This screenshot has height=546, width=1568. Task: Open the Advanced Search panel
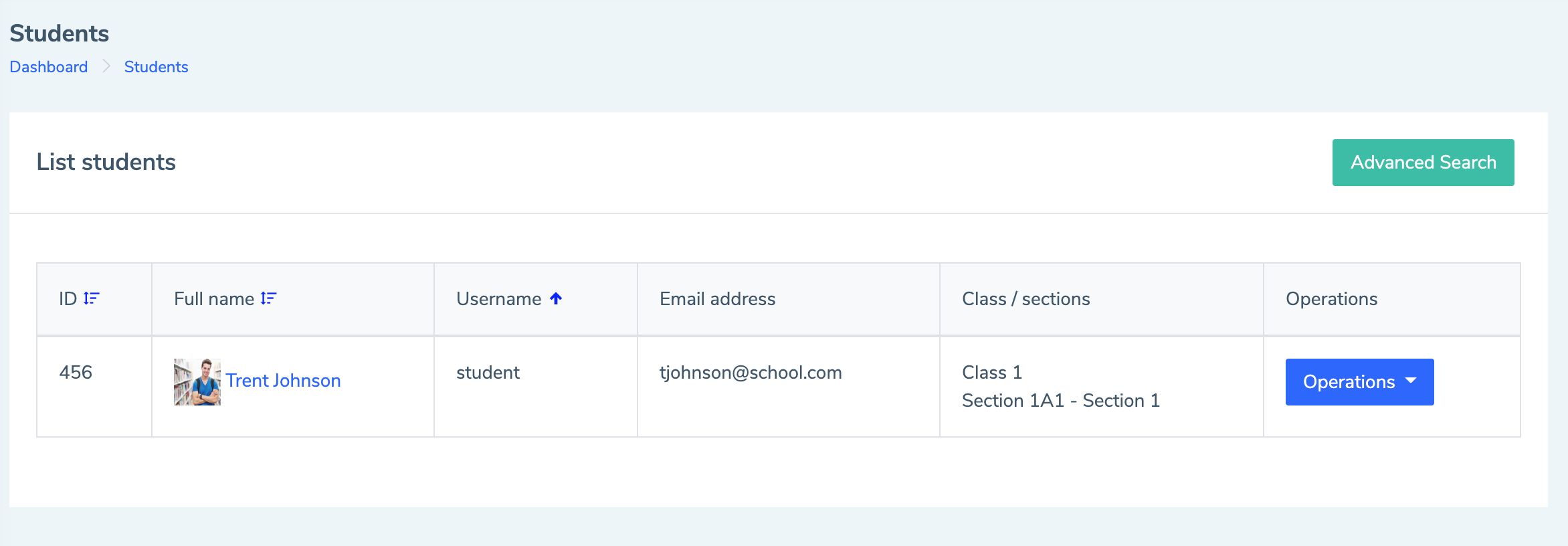tap(1423, 163)
